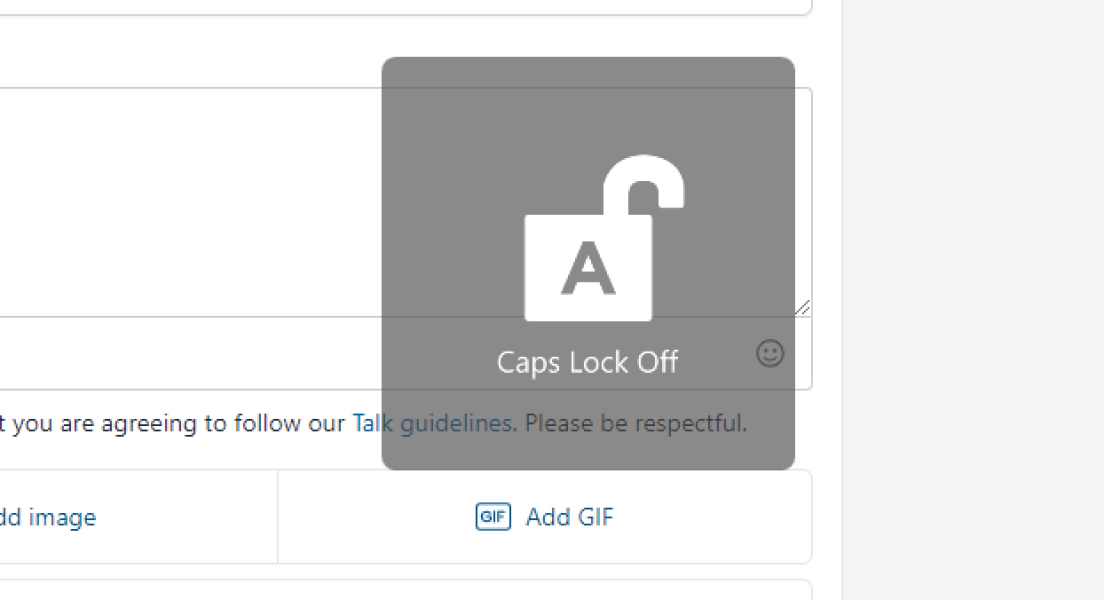Viewport: 1104px width, 600px height.
Task: Expand the Add GIF selection panel
Action: click(x=543, y=516)
